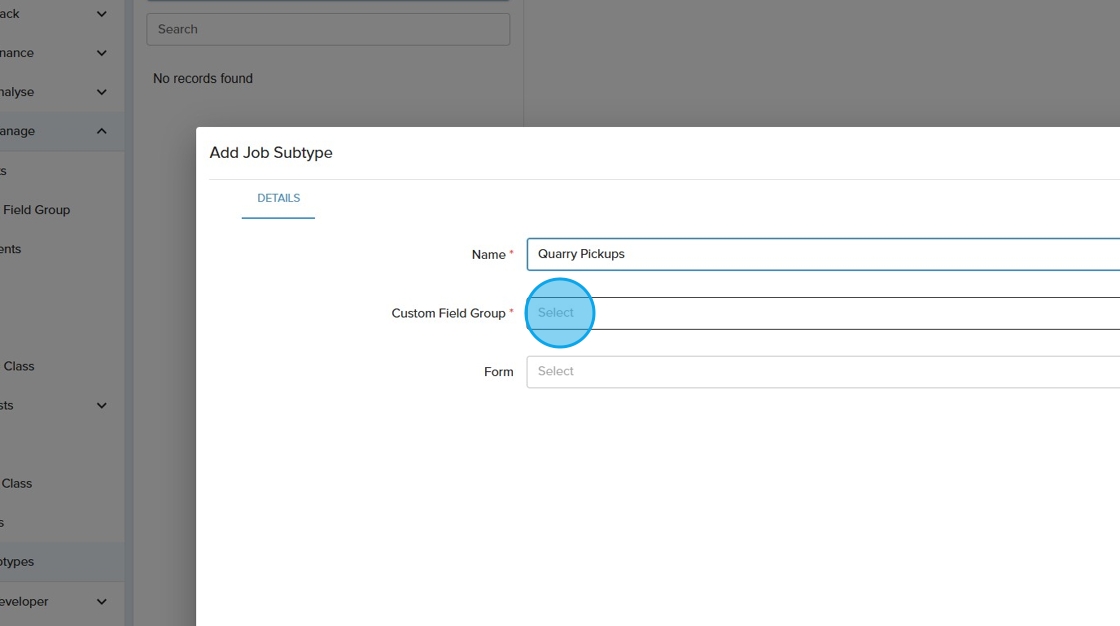
Task: Expand the "sts" sidebar section chevron
Action: tap(101, 405)
